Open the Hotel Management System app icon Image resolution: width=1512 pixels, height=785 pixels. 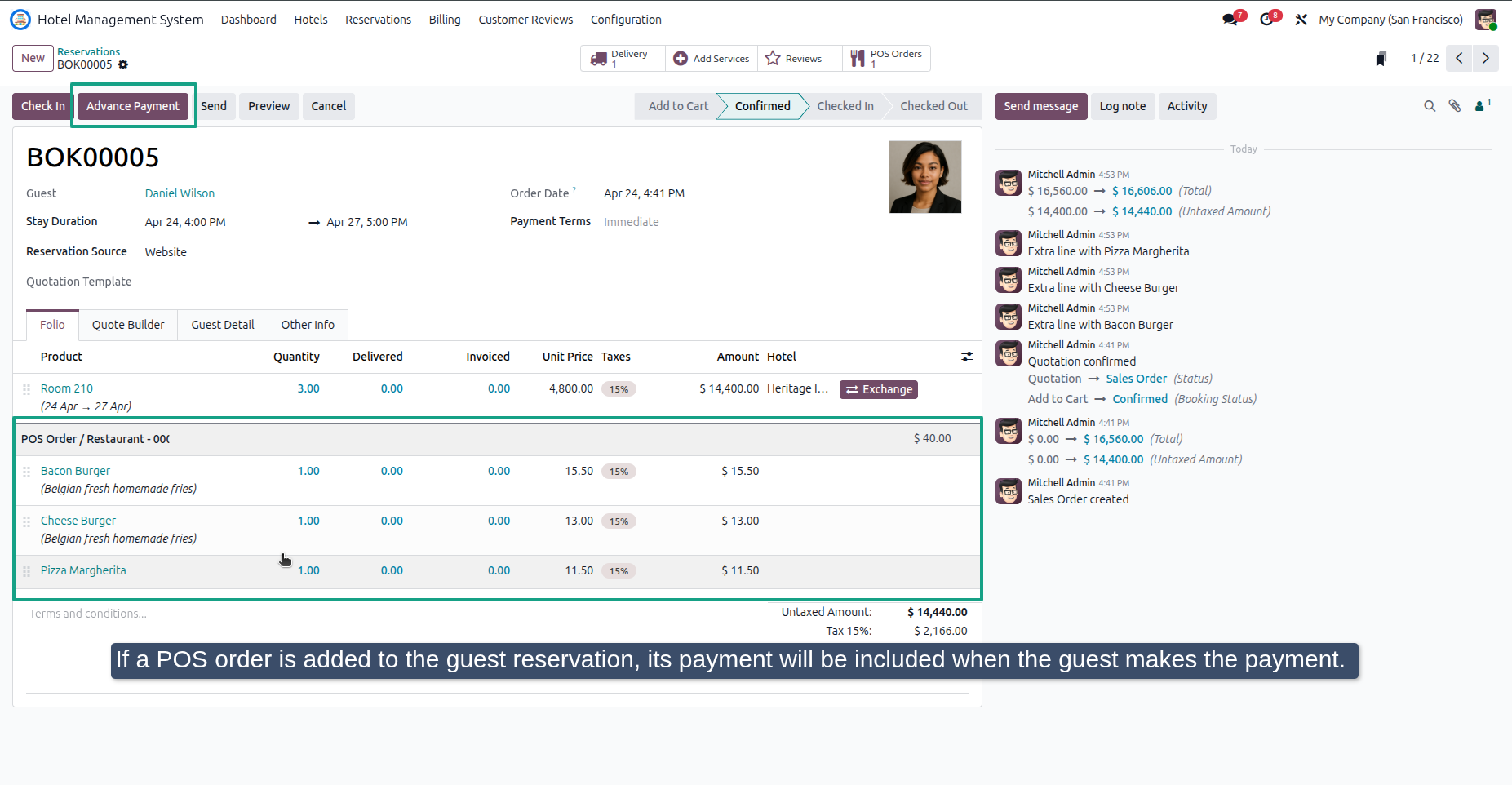pyautogui.click(x=20, y=19)
